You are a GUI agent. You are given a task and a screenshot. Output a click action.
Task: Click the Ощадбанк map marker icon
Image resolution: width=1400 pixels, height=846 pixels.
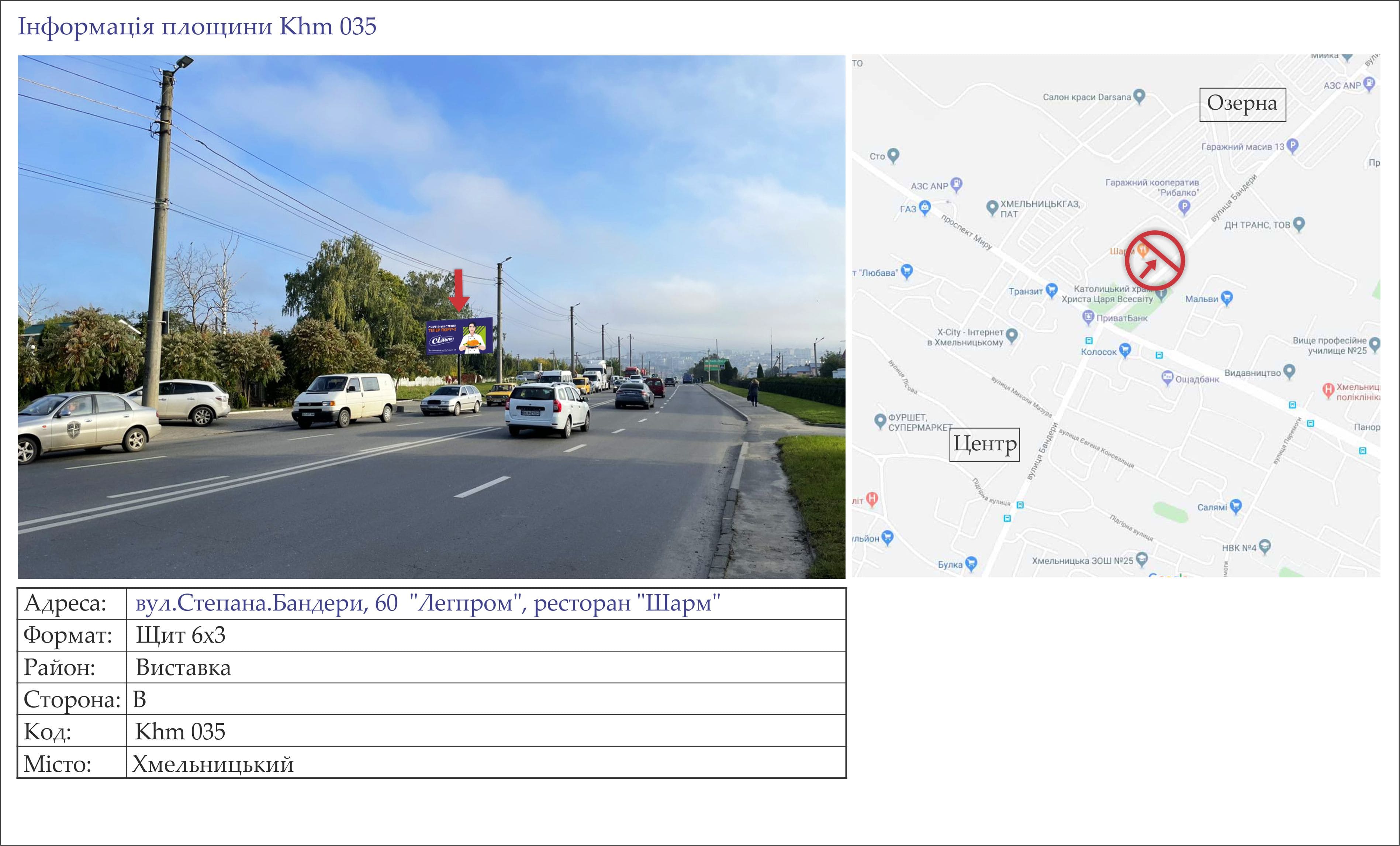pos(1167,378)
